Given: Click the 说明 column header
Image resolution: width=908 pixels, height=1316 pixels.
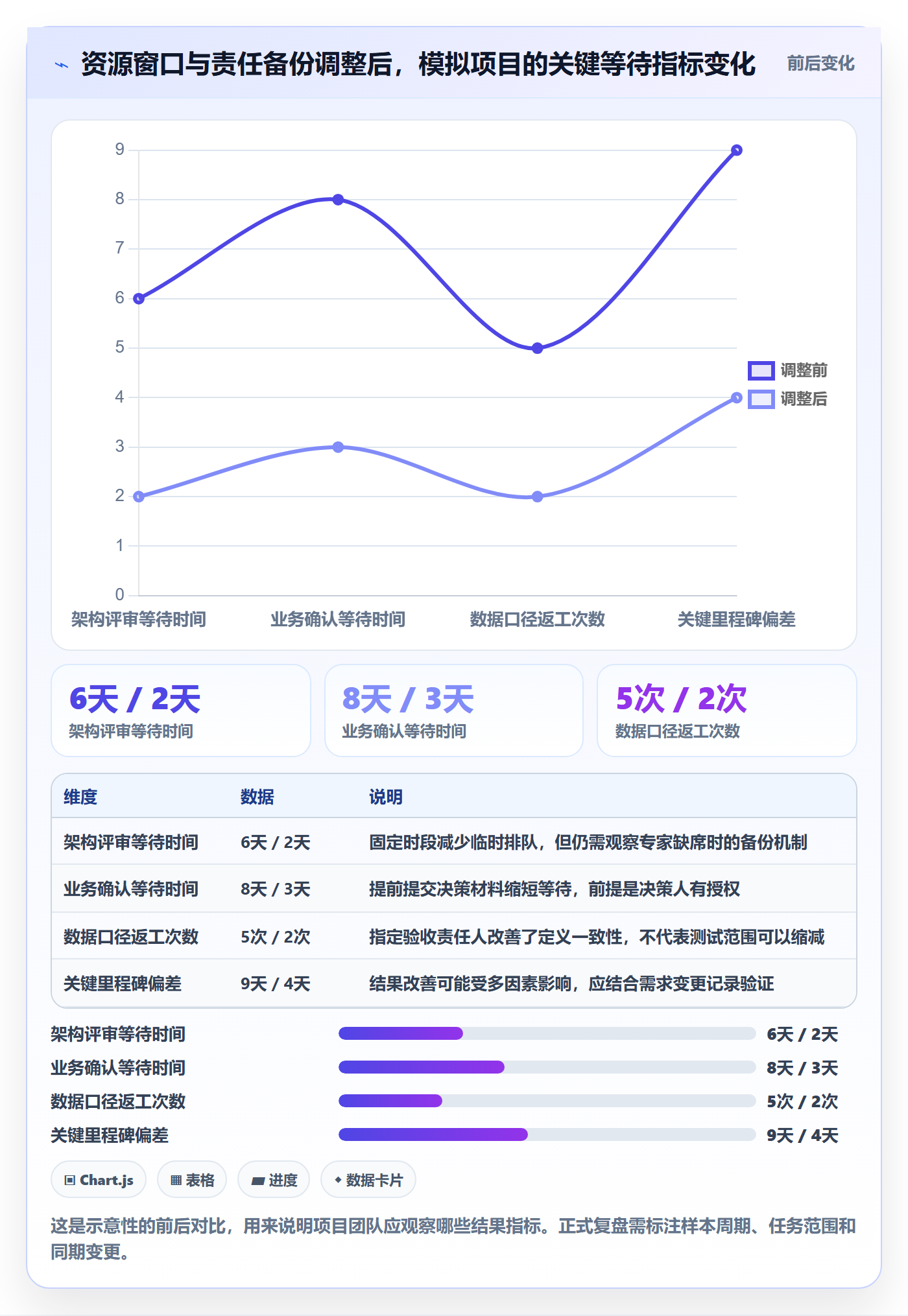Looking at the screenshot, I should (x=386, y=797).
